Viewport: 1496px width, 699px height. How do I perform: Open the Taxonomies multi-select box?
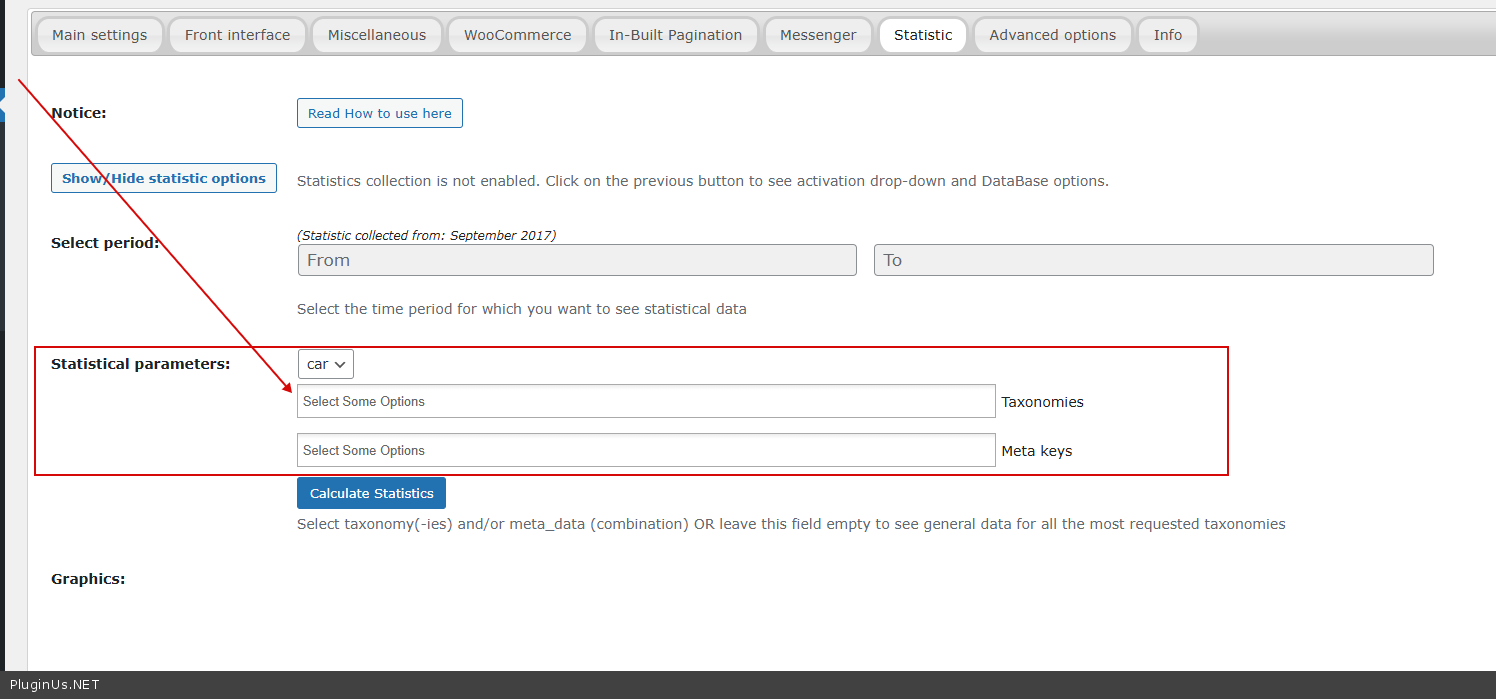(646, 401)
